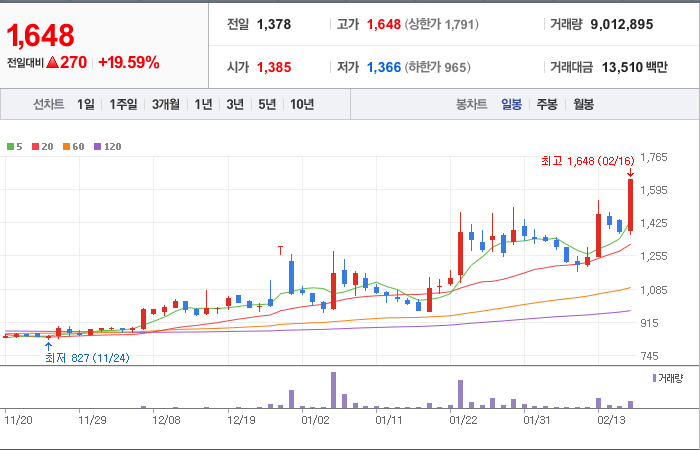This screenshot has height=450, width=700.
Task: Click the 1,255 price axis label
Action: tap(654, 256)
